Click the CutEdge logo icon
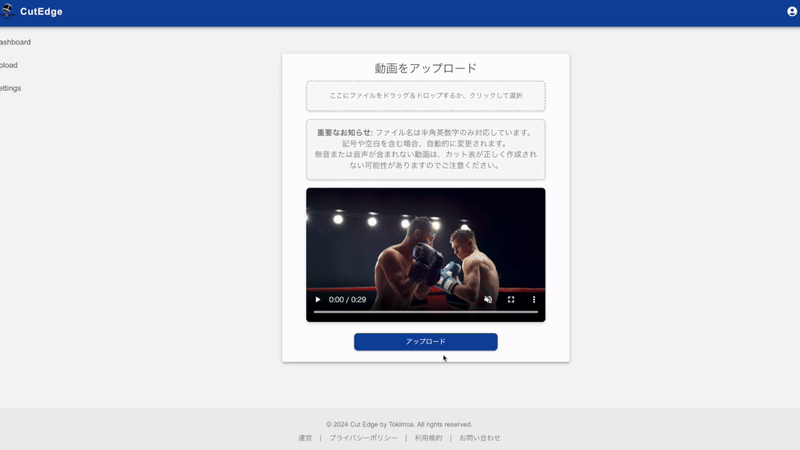This screenshot has width=800, height=450. point(6,12)
